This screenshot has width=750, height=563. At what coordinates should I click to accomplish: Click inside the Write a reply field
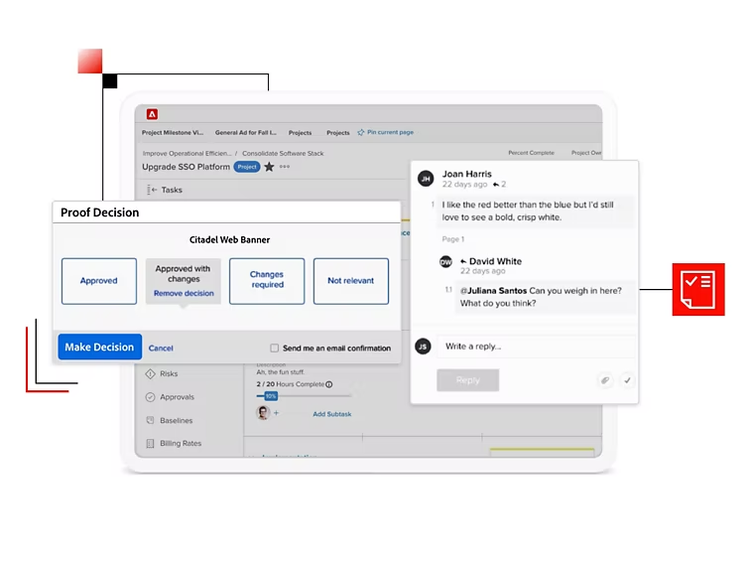coord(535,346)
